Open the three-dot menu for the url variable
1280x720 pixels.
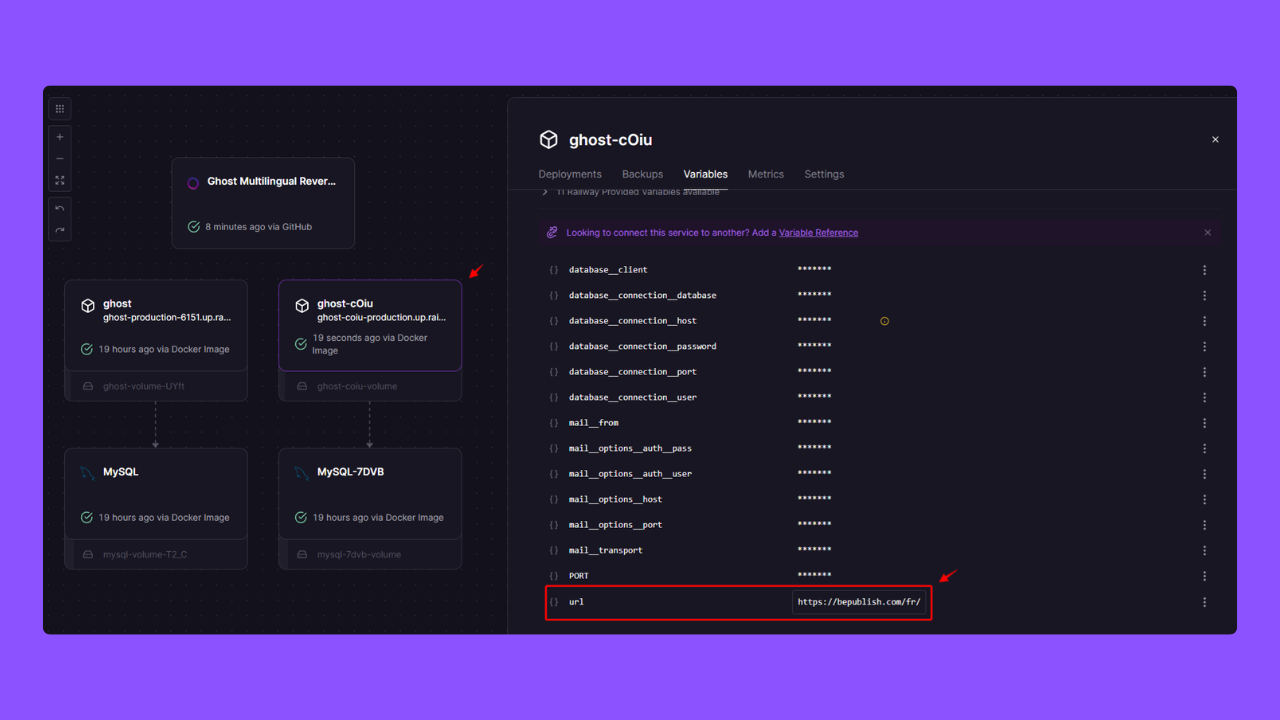[x=1204, y=601]
